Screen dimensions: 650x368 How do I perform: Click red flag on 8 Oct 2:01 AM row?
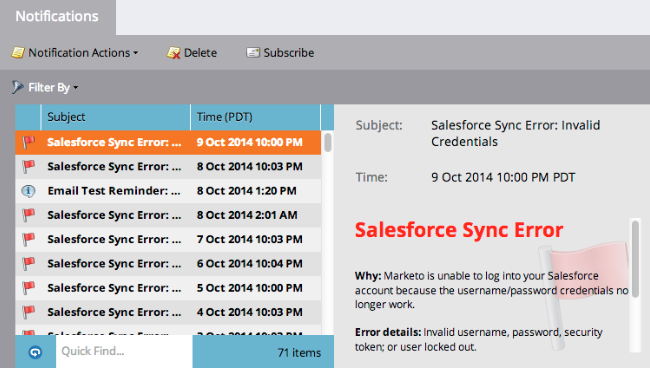(x=29, y=215)
